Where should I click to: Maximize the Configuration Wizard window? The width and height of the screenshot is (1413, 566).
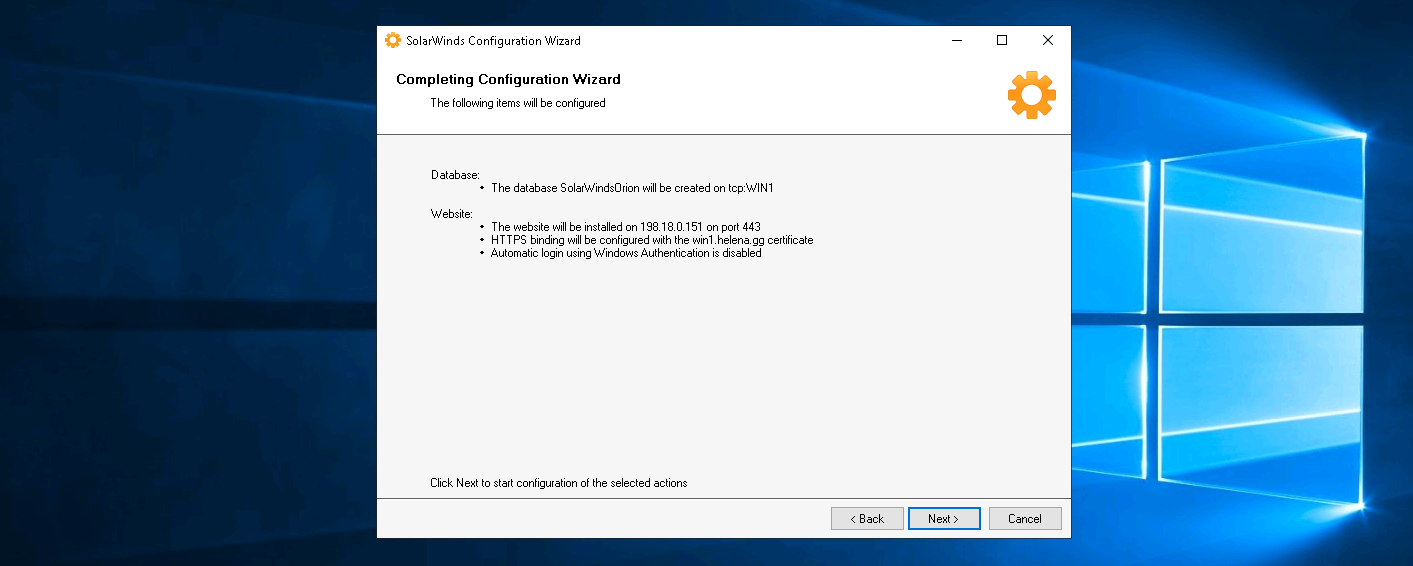1002,41
